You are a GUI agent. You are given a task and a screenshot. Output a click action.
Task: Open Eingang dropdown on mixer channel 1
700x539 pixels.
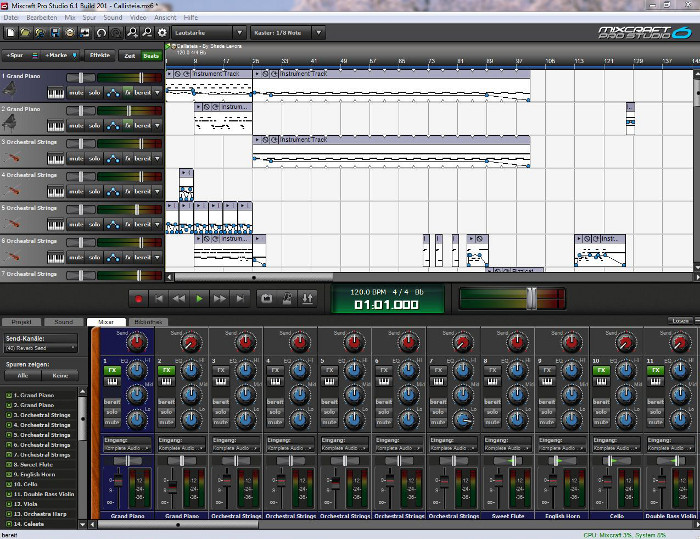pos(127,448)
